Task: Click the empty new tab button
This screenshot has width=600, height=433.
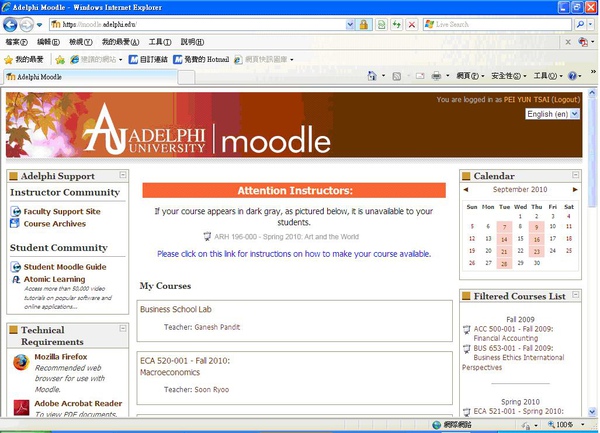Action: tap(186, 77)
